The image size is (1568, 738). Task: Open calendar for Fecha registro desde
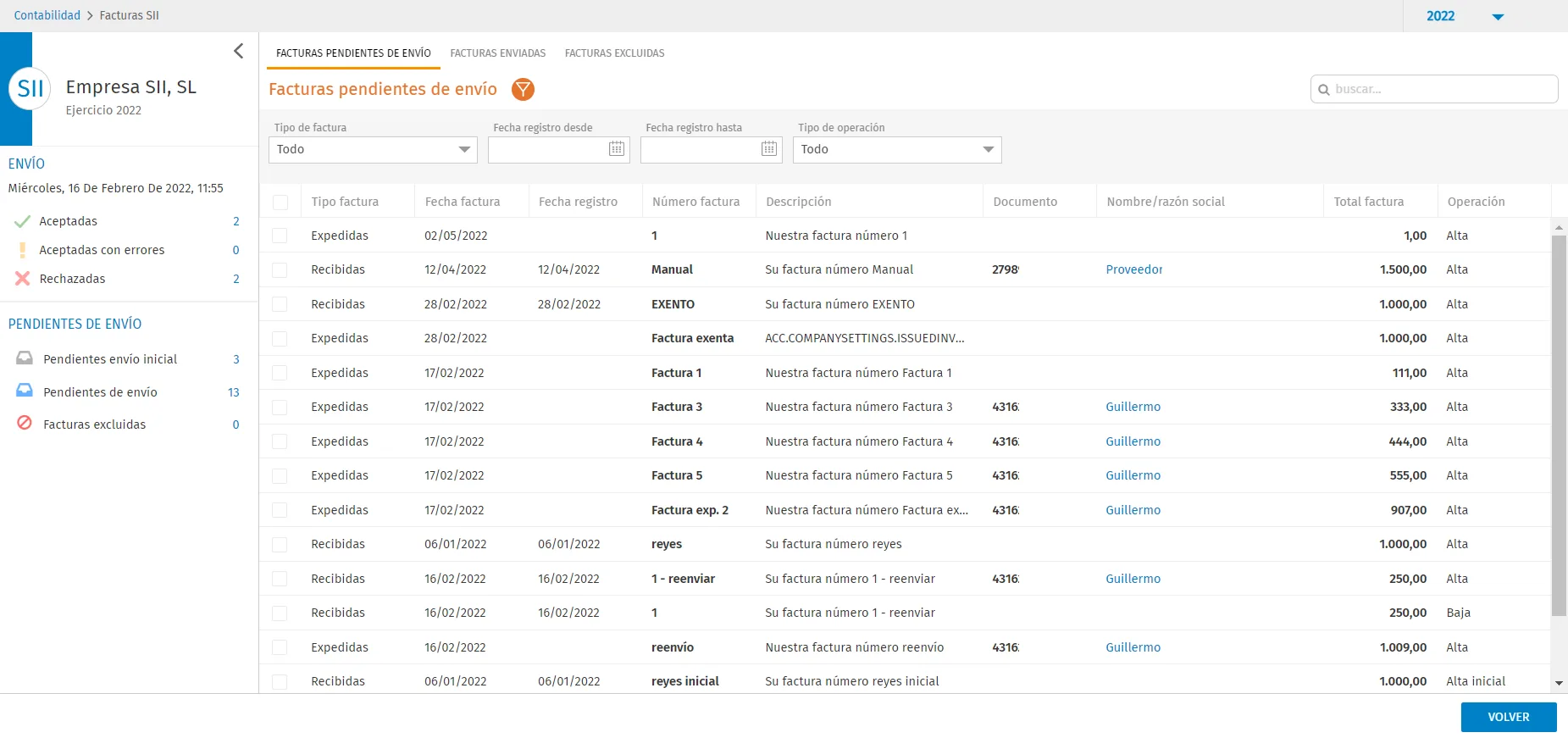pos(617,149)
